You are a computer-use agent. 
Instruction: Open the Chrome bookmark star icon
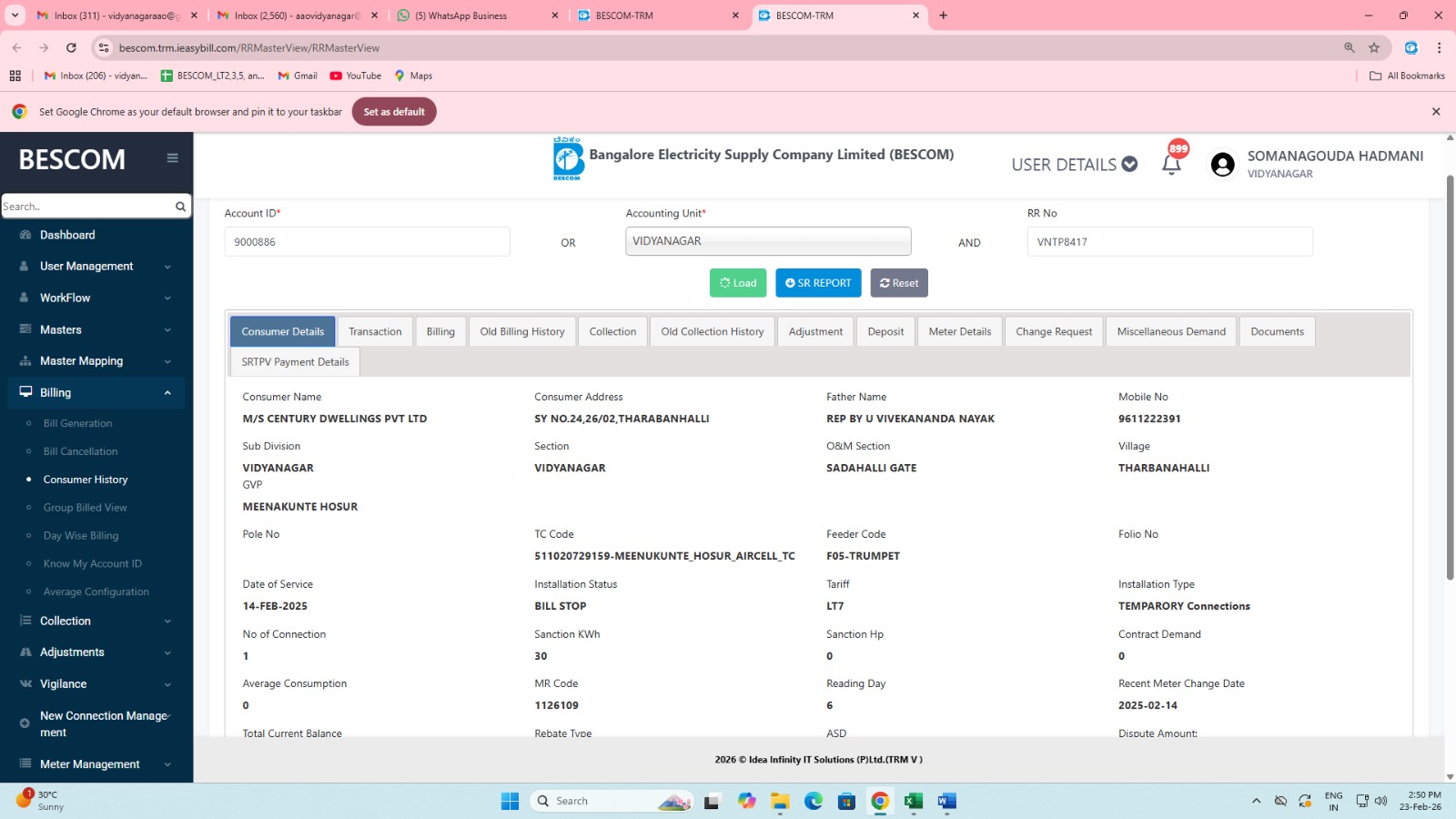tap(1374, 47)
